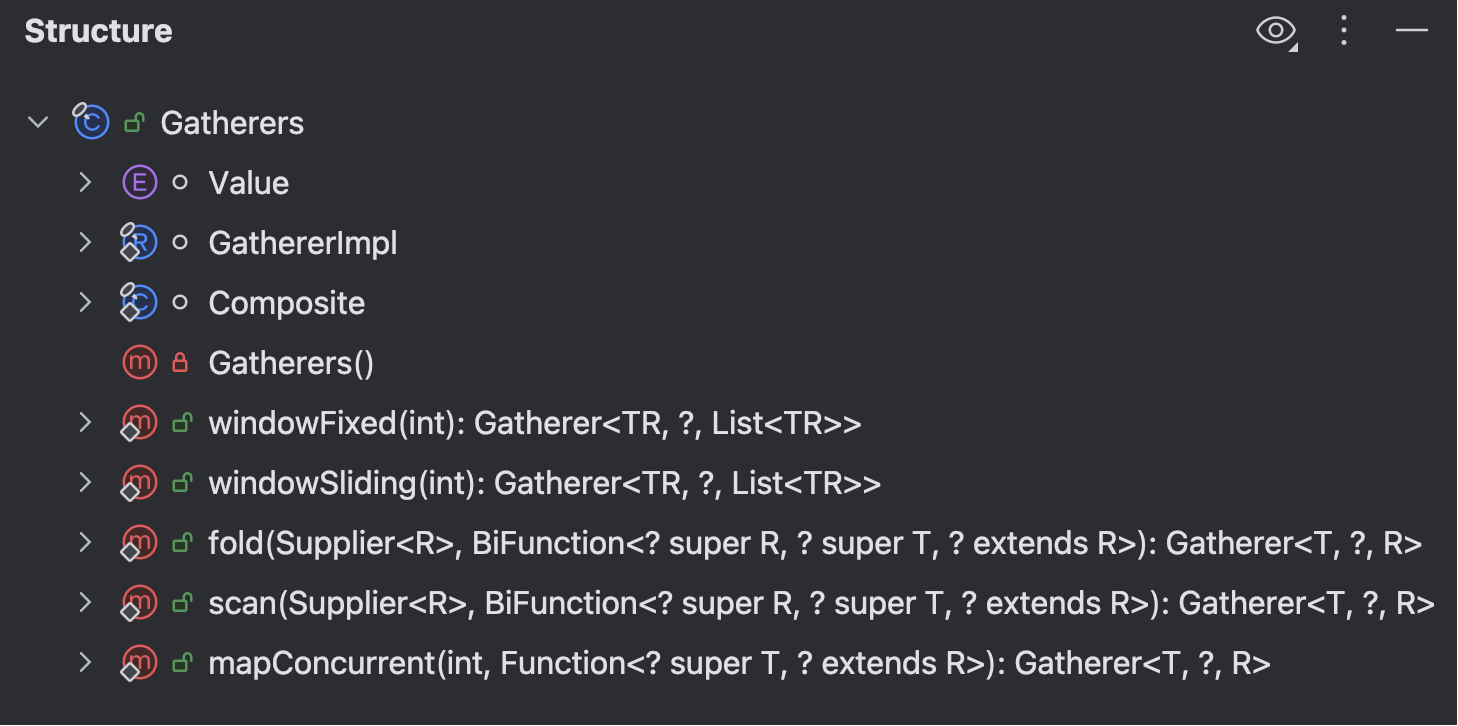Open the Structure panel options menu
Image resolution: width=1458 pixels, height=726 pixels.
point(1344,32)
